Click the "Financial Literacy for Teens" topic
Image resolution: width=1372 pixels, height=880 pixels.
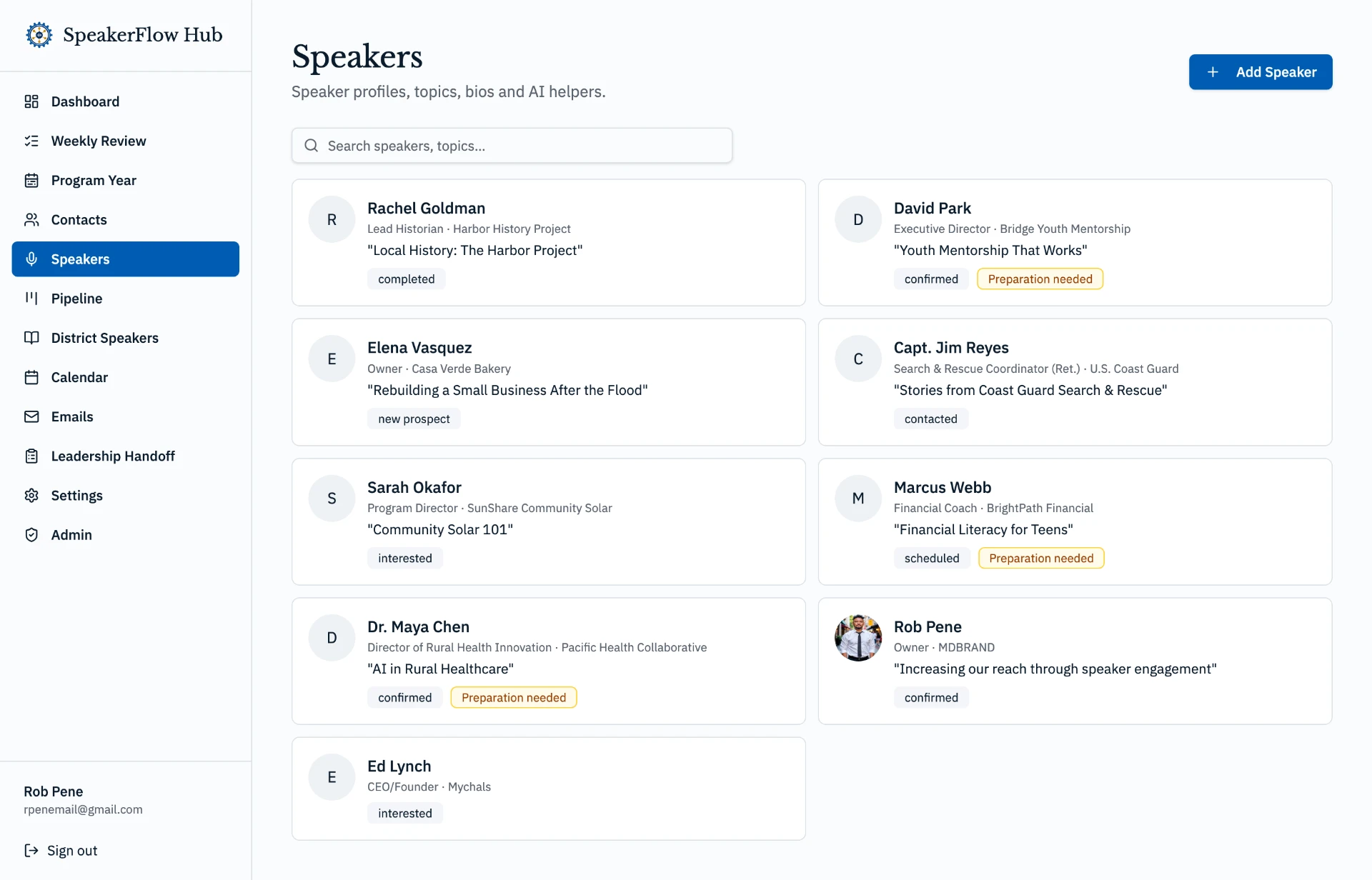pyautogui.click(x=983, y=529)
